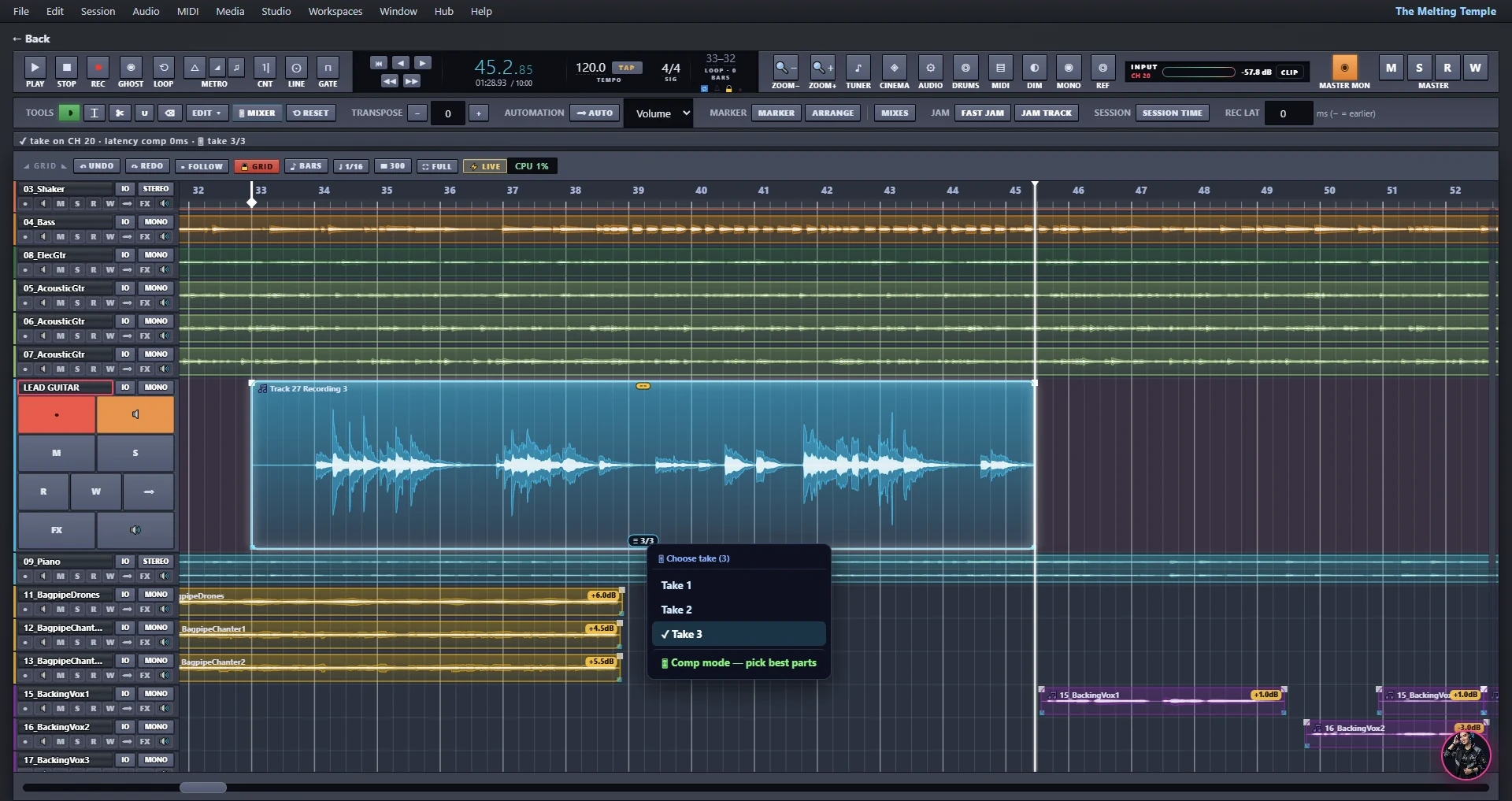
Task: Open the Session menu
Action: tap(98, 11)
